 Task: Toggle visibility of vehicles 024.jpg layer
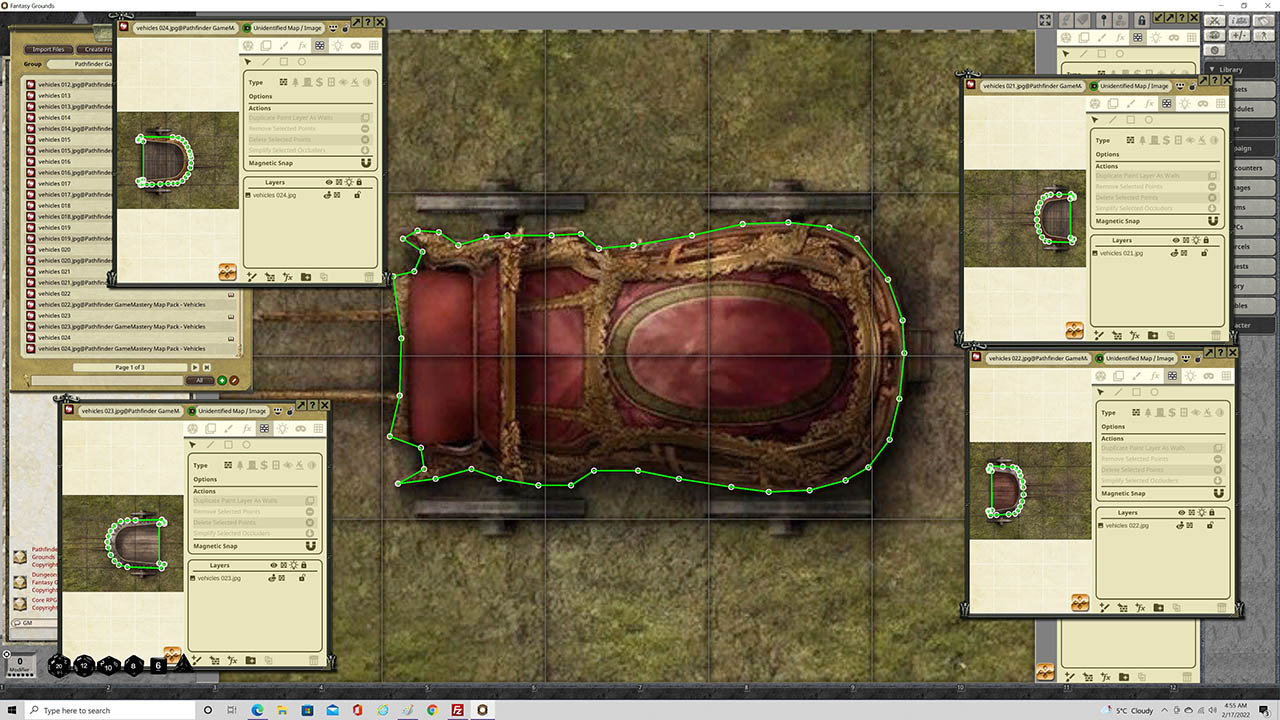(x=328, y=195)
